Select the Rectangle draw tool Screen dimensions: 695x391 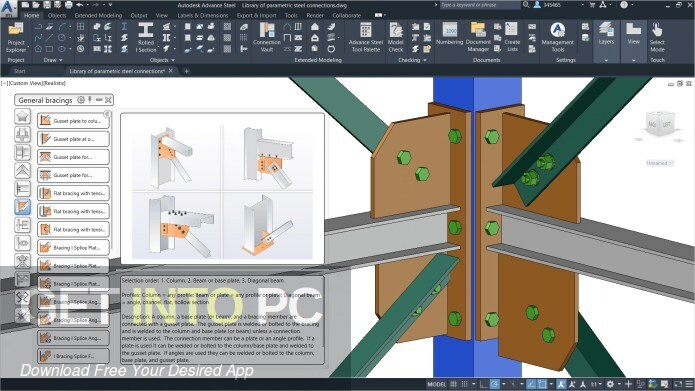pyautogui.click(x=49, y=49)
